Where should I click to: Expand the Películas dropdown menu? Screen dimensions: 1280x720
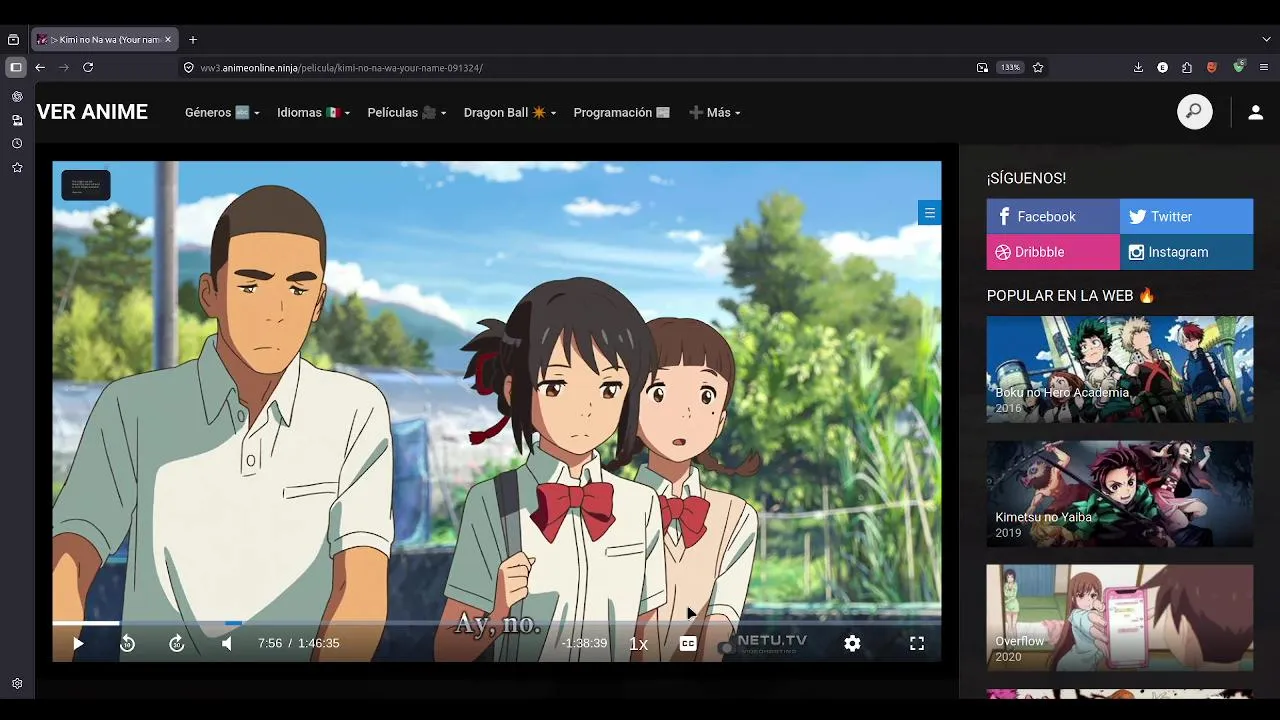click(406, 113)
